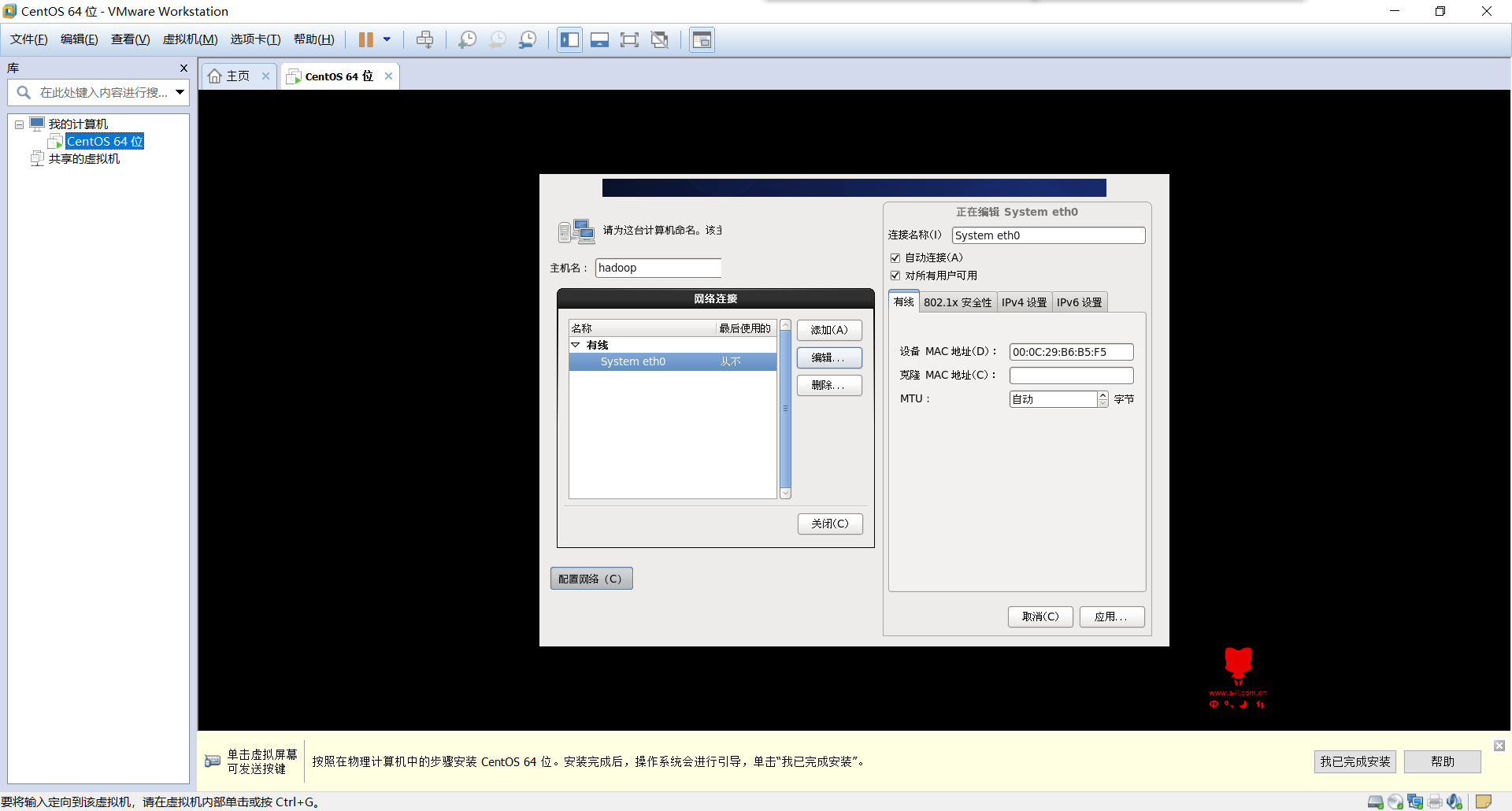Click the message log note icon in status bar
This screenshot has height=811, width=1512.
pyautogui.click(x=1484, y=802)
